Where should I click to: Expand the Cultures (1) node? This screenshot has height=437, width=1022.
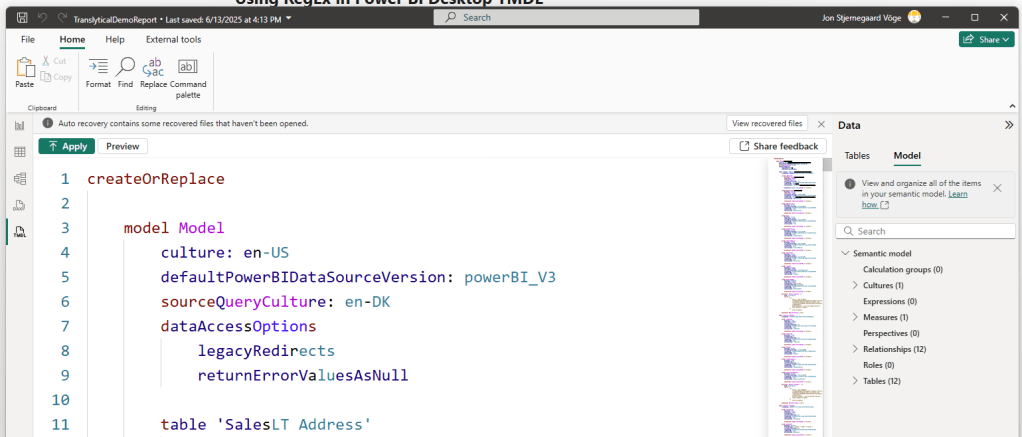[x=855, y=285]
